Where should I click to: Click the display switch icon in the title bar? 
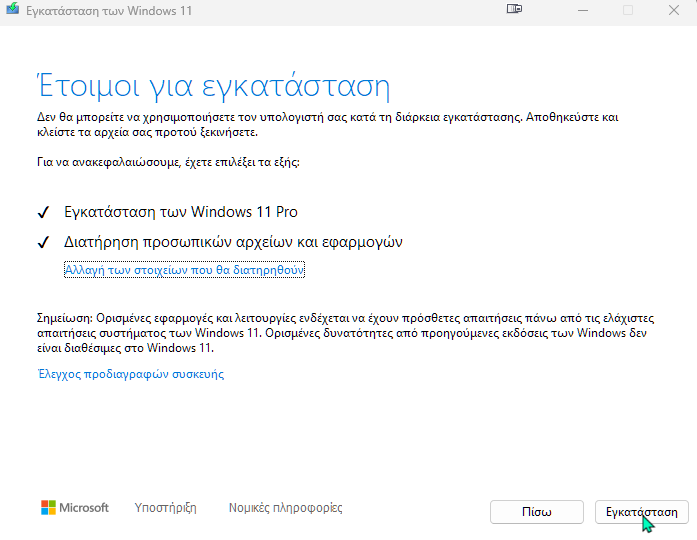click(x=514, y=9)
